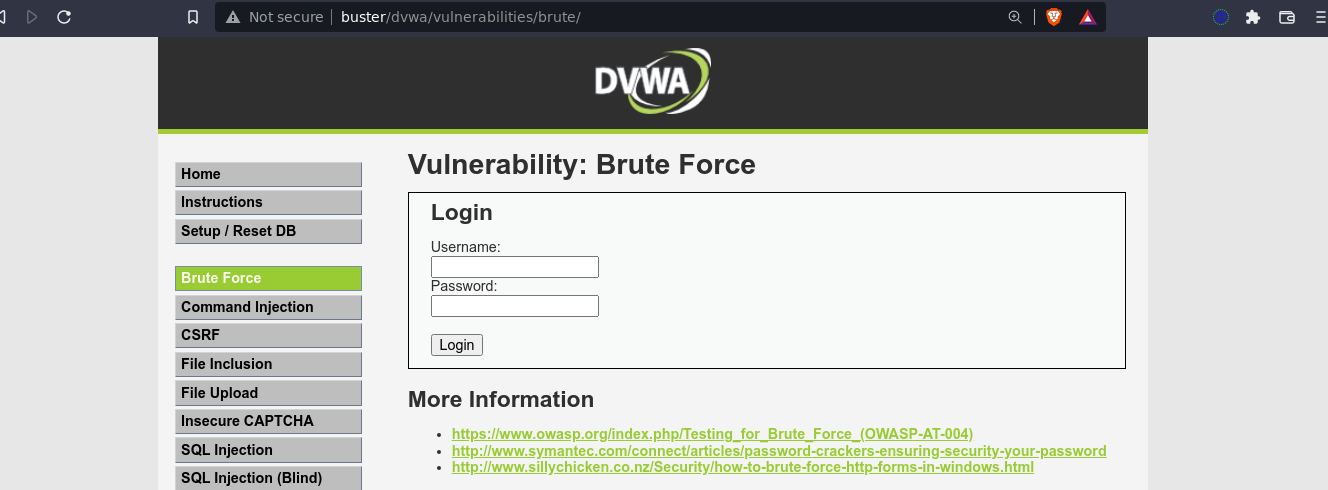
Task: Select Command Injection from the sidebar
Action: [x=268, y=307]
